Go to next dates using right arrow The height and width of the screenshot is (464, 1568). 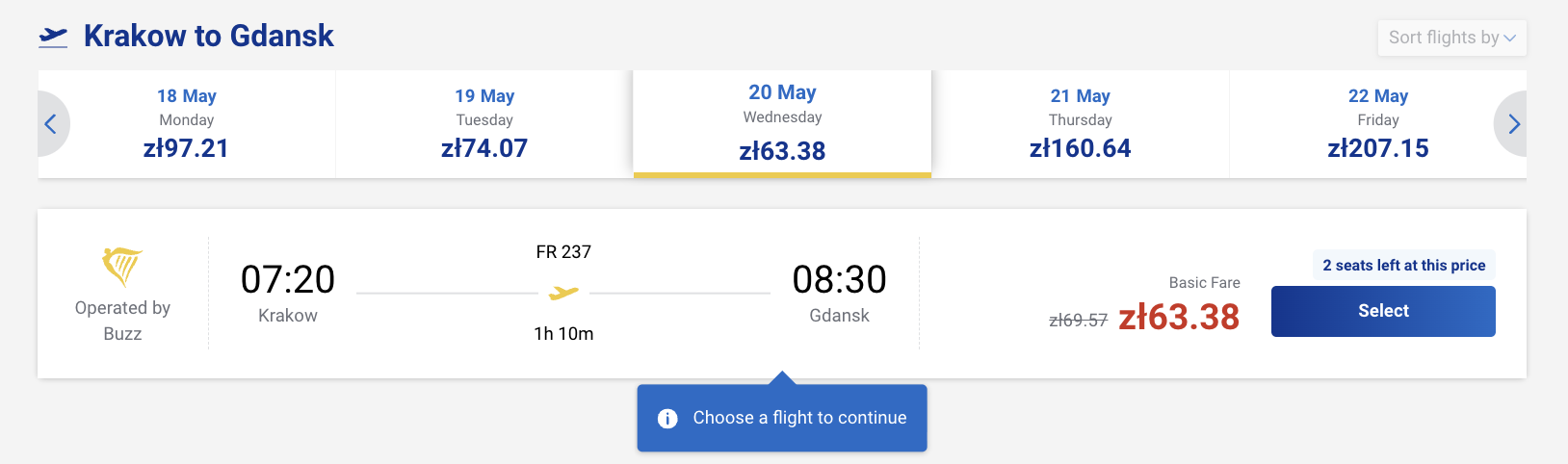1513,124
